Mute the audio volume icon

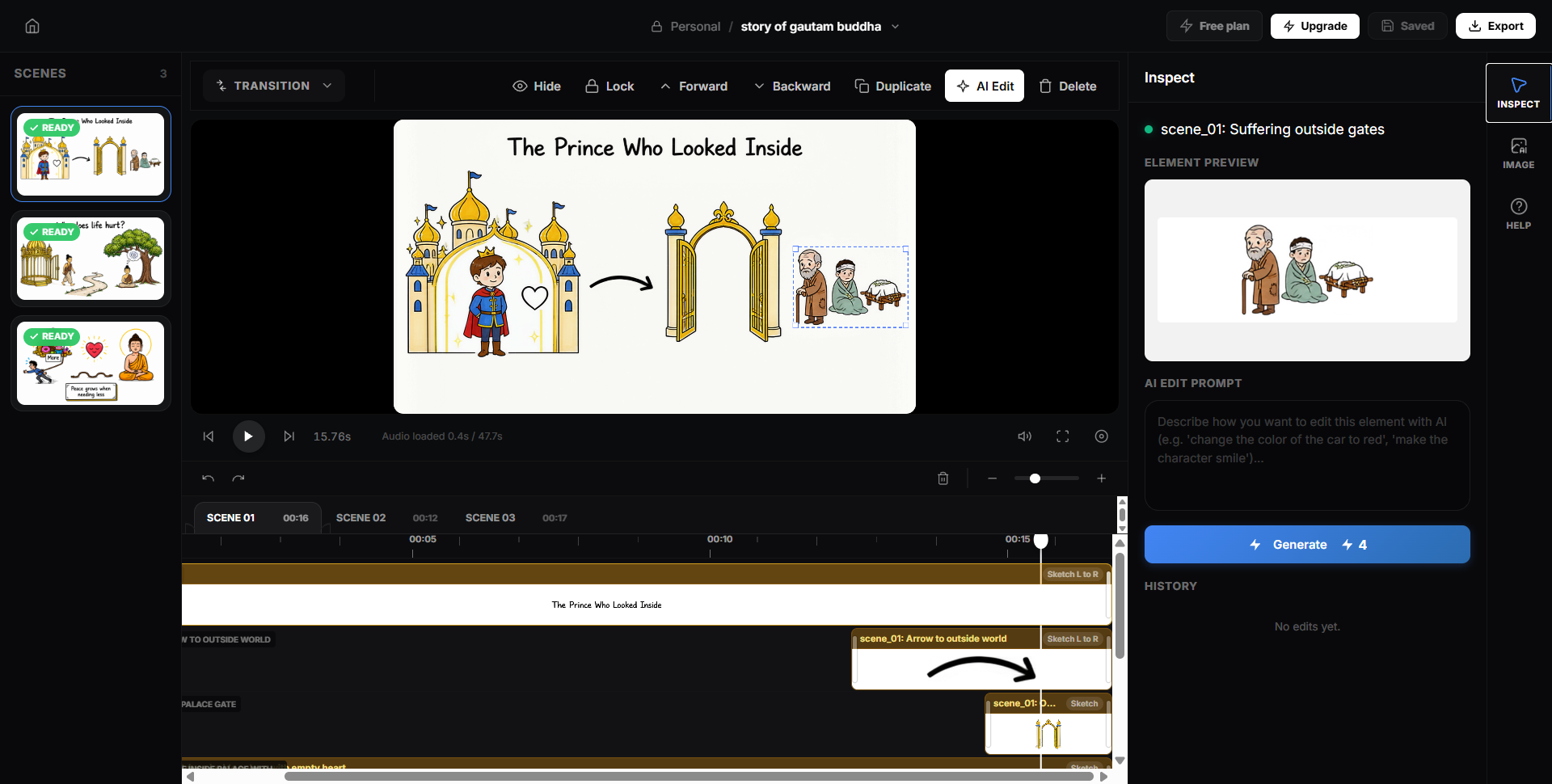click(x=1024, y=436)
